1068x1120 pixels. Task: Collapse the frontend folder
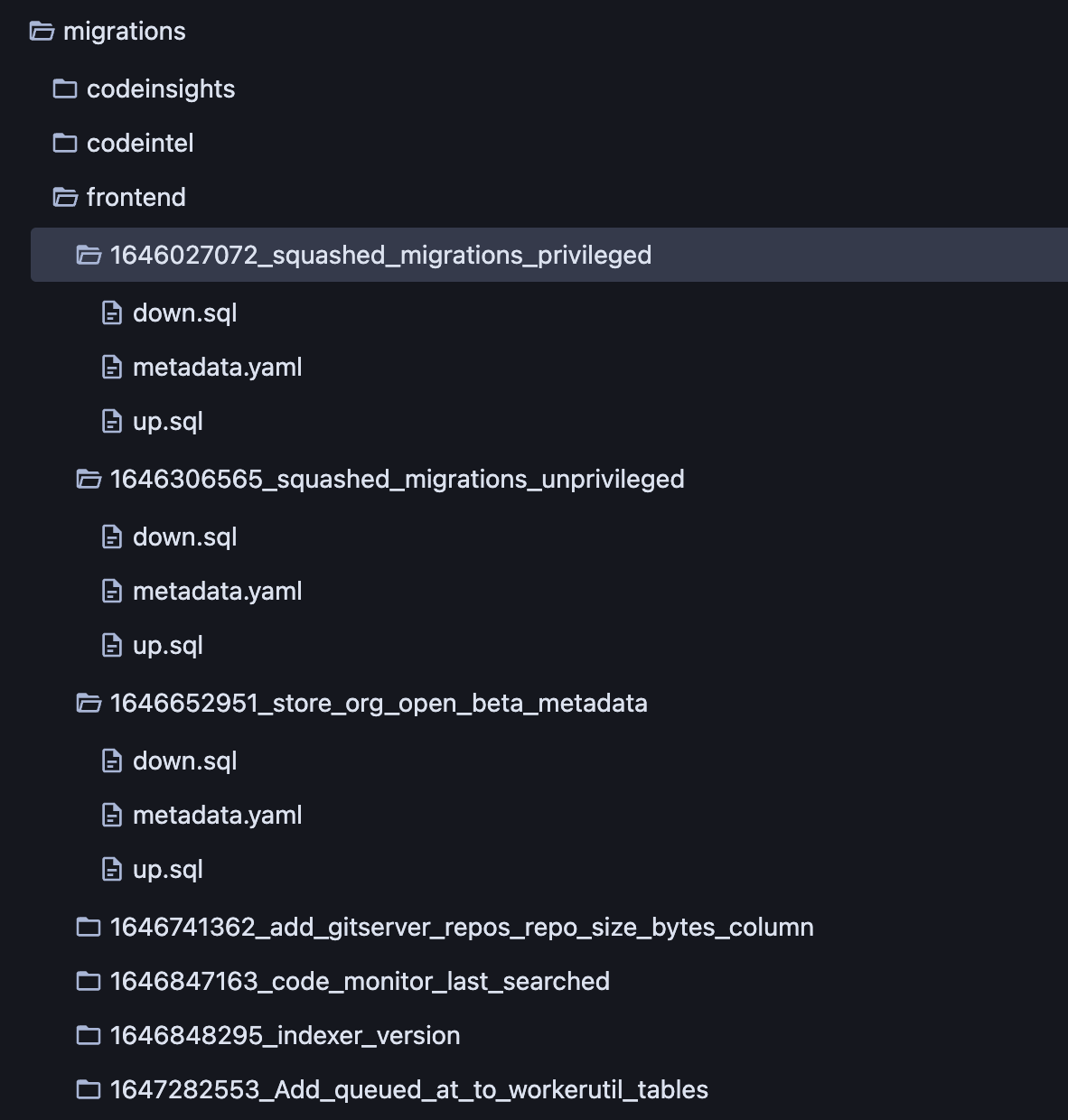pos(136,197)
